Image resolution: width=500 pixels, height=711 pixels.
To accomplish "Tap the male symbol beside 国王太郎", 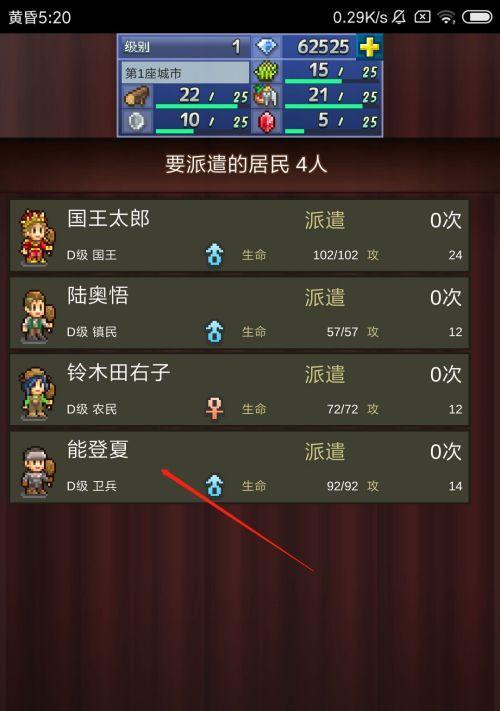I will 214,254.
